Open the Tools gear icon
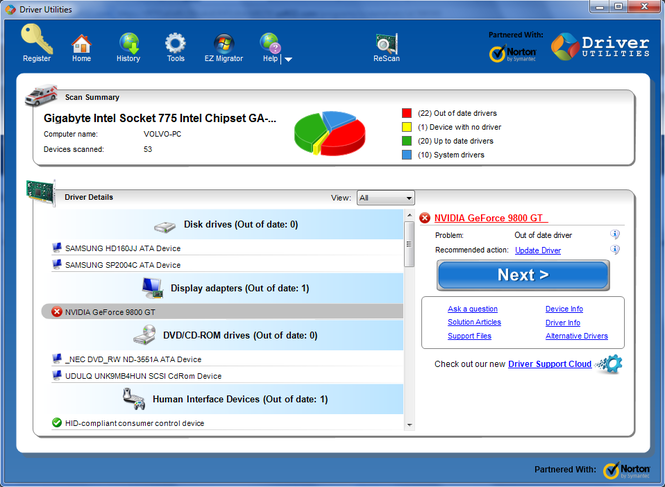This screenshot has height=487, width=665. (175, 43)
